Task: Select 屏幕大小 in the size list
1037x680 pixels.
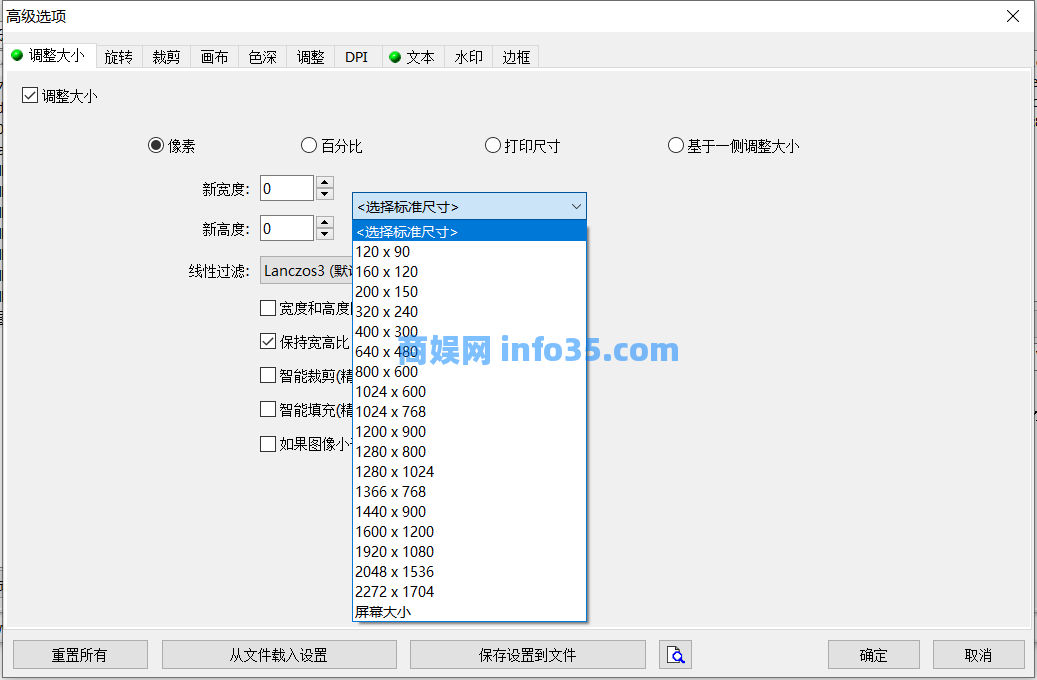Action: 383,611
